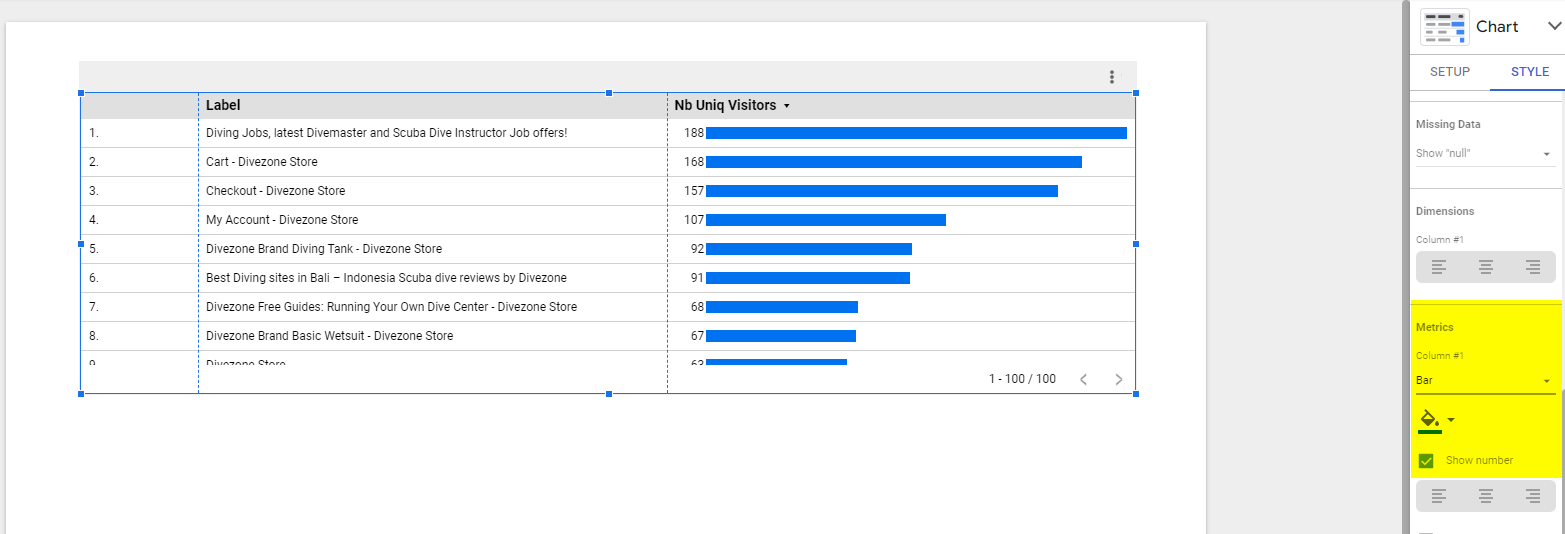Go to the next table page
This screenshot has width=1565, height=534.
click(1119, 379)
